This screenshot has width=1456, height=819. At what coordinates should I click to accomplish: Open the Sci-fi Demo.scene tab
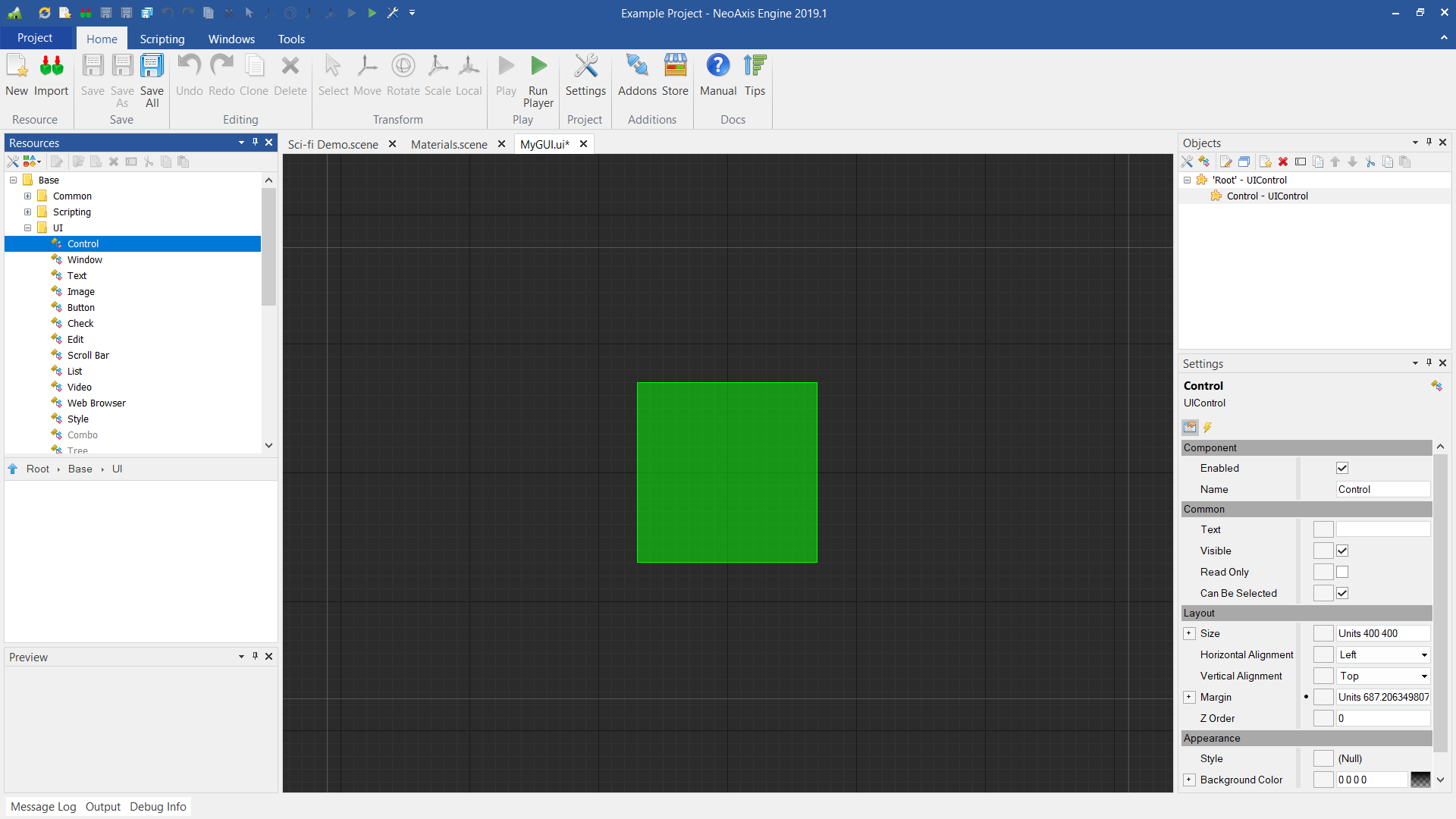tap(334, 144)
